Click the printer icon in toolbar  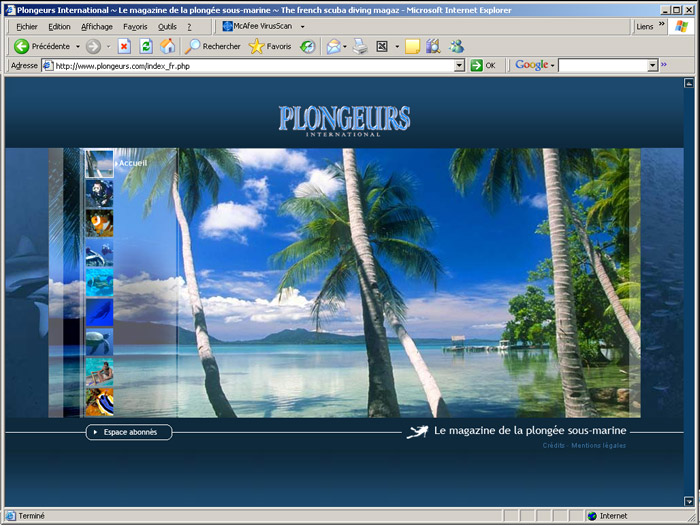click(360, 46)
